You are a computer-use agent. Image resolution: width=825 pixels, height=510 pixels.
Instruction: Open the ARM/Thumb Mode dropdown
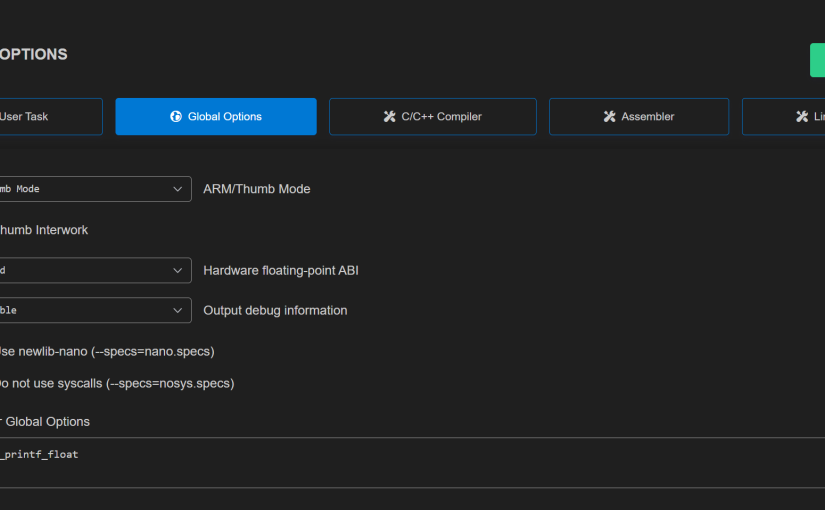click(x=90, y=189)
